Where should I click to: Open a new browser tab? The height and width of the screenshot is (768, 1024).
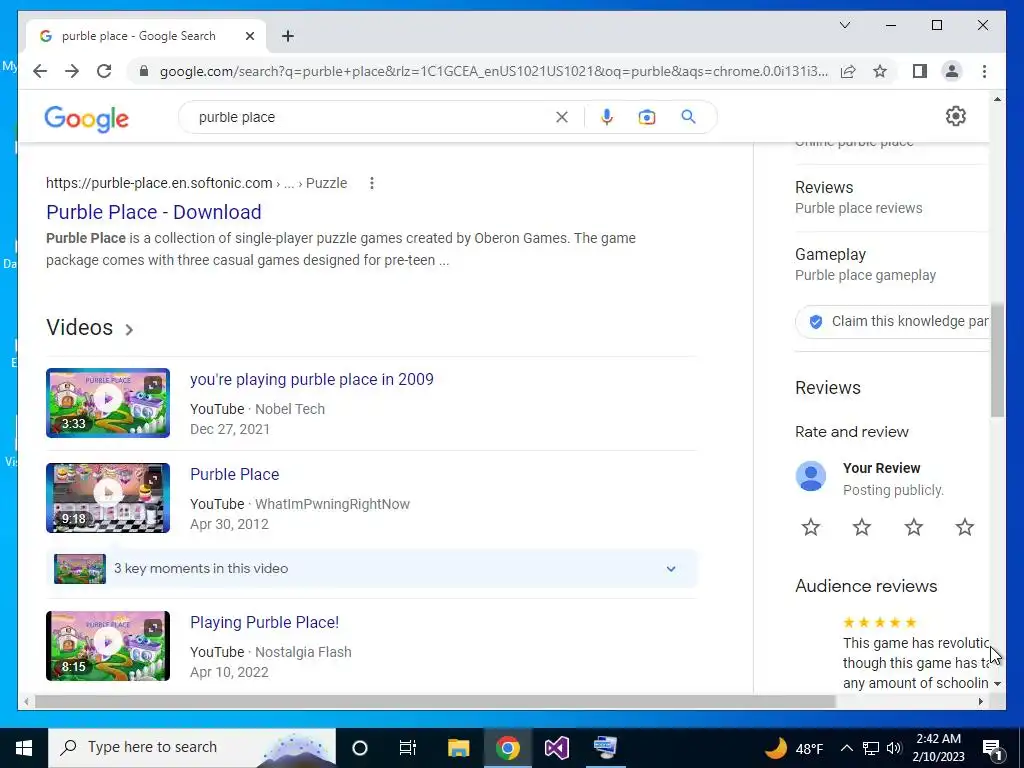coord(288,36)
